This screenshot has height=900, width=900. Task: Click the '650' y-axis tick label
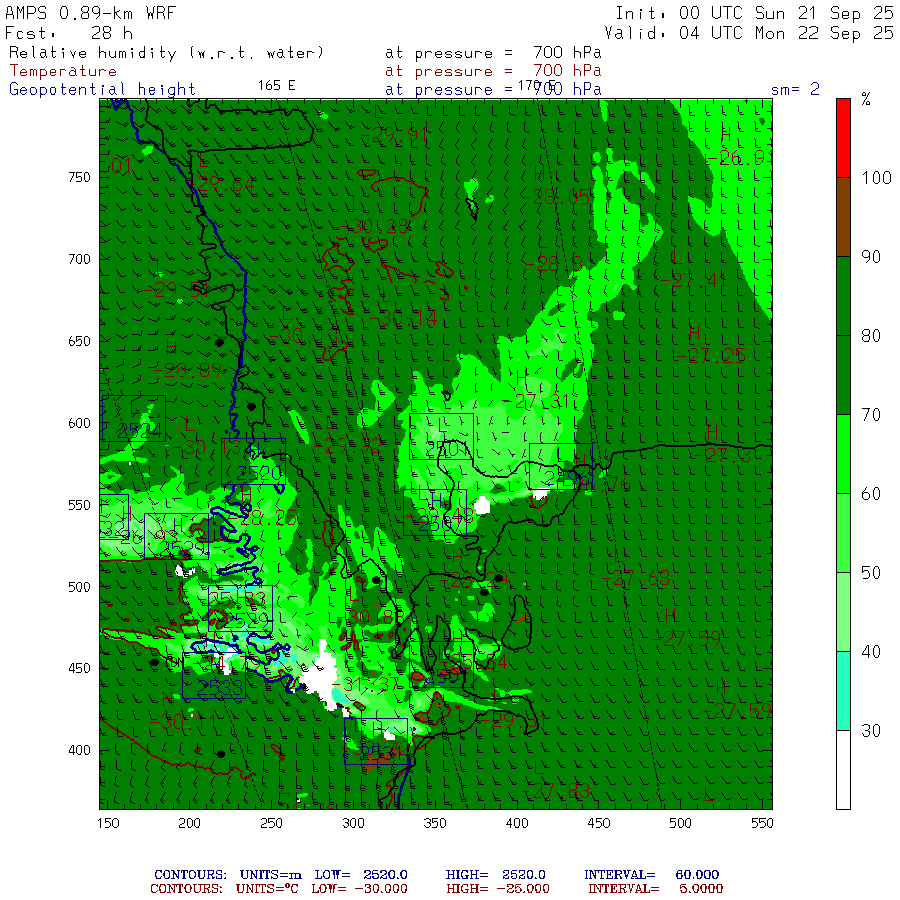79,341
